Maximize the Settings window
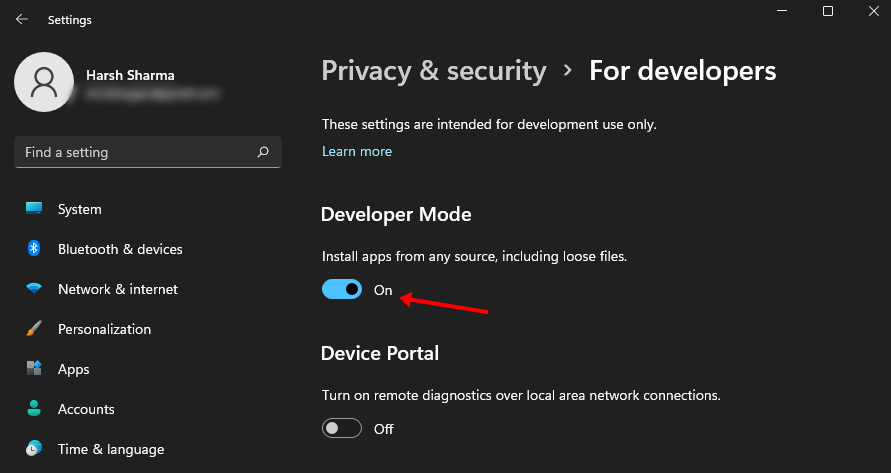Viewport: 891px width, 473px height. [827, 12]
